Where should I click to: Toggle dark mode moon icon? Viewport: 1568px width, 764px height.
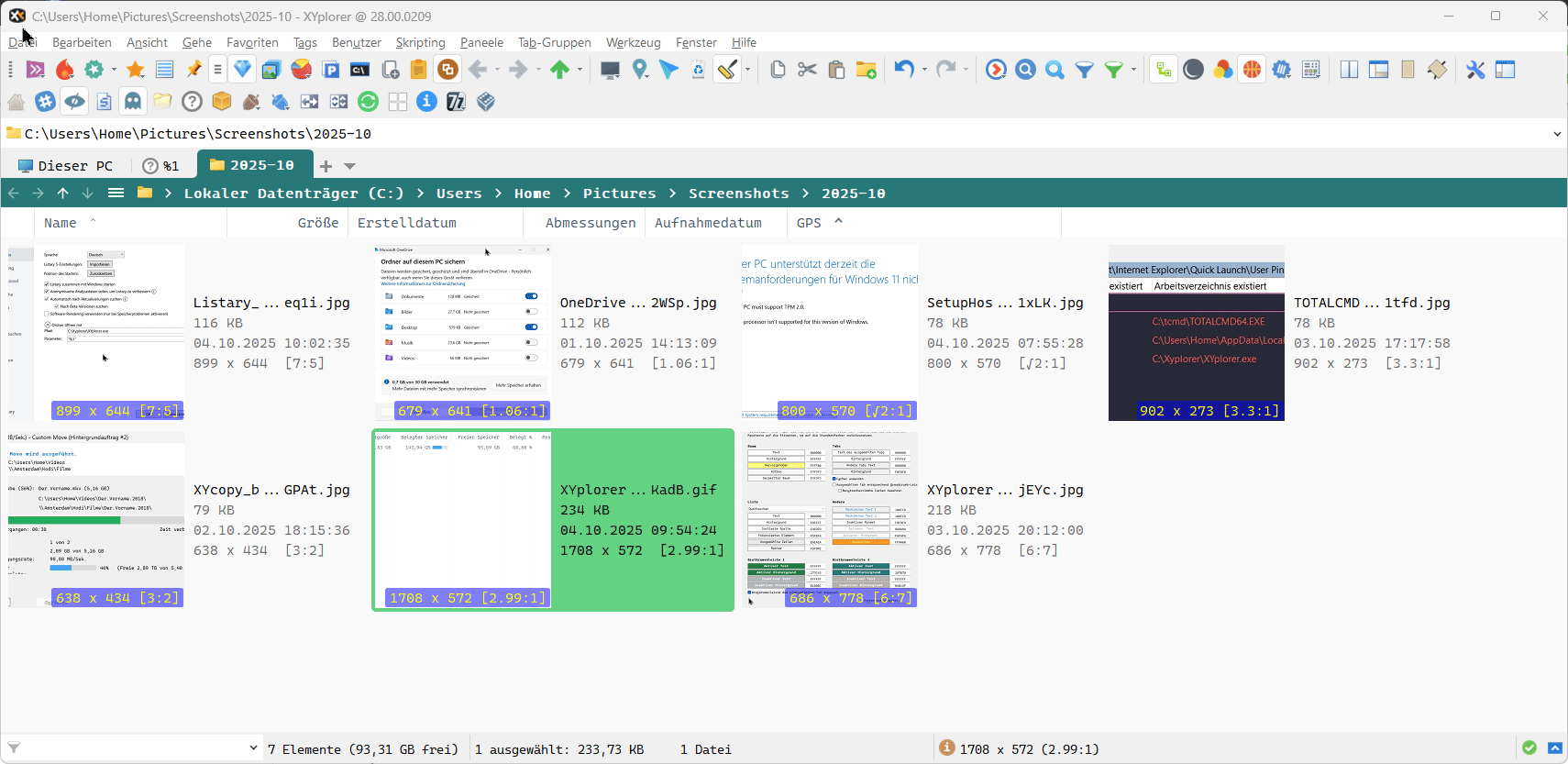pyautogui.click(x=1193, y=70)
